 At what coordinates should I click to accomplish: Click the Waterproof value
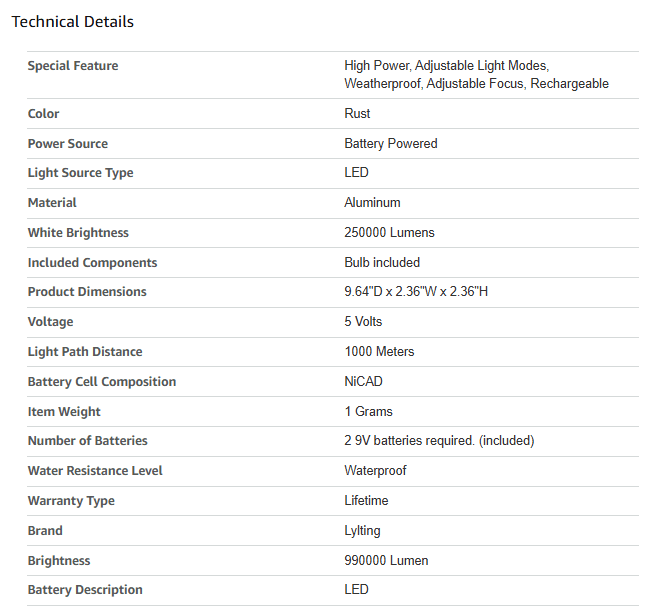pos(375,471)
